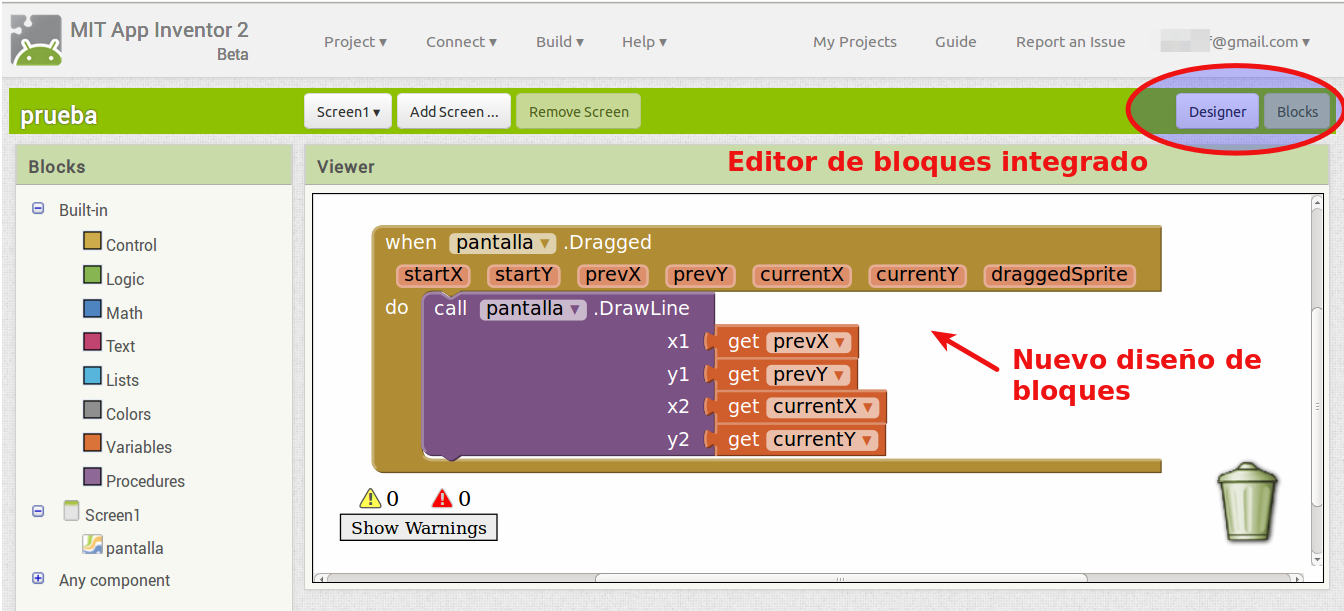Click the Viewer panel header

[x=817, y=166]
